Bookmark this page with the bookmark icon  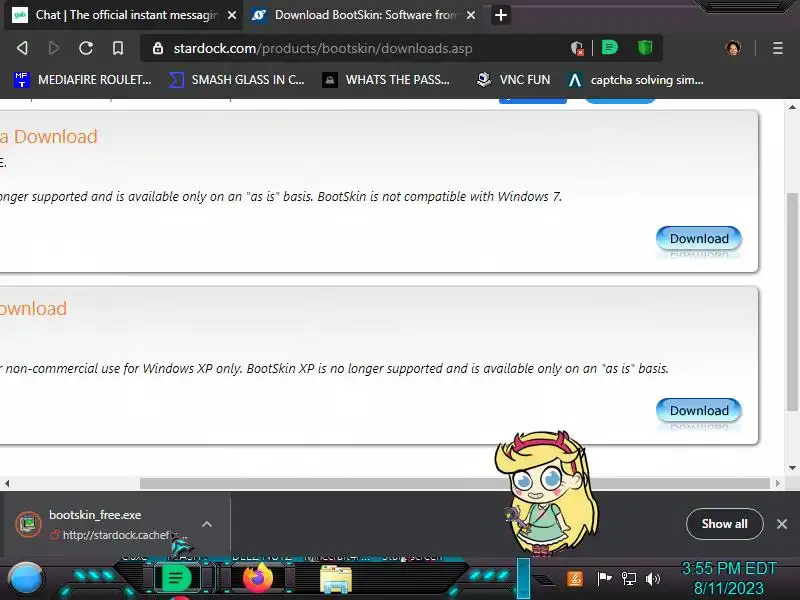click(118, 48)
